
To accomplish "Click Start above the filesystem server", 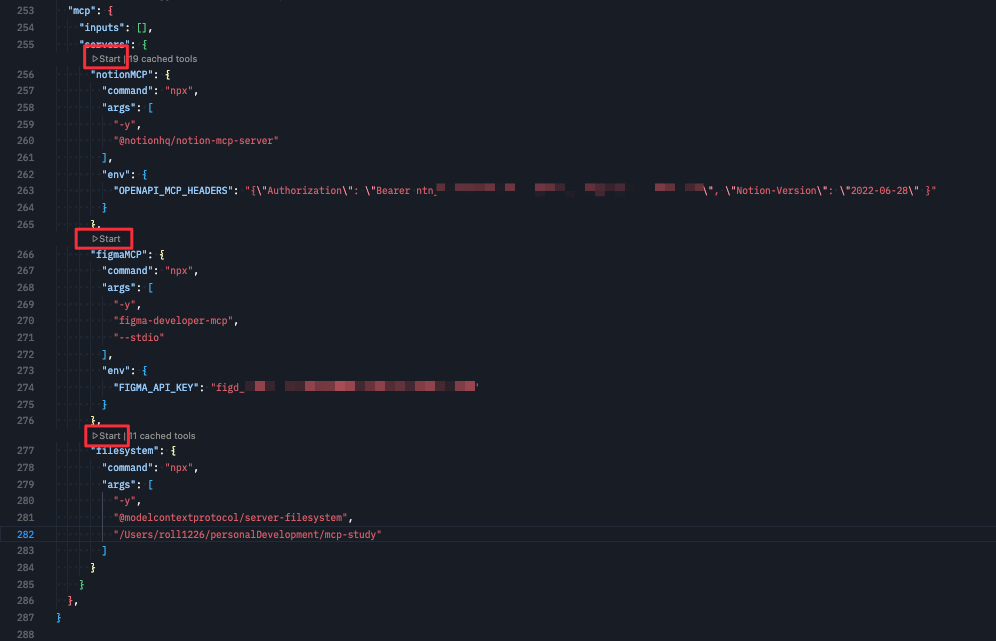I will (x=106, y=436).
